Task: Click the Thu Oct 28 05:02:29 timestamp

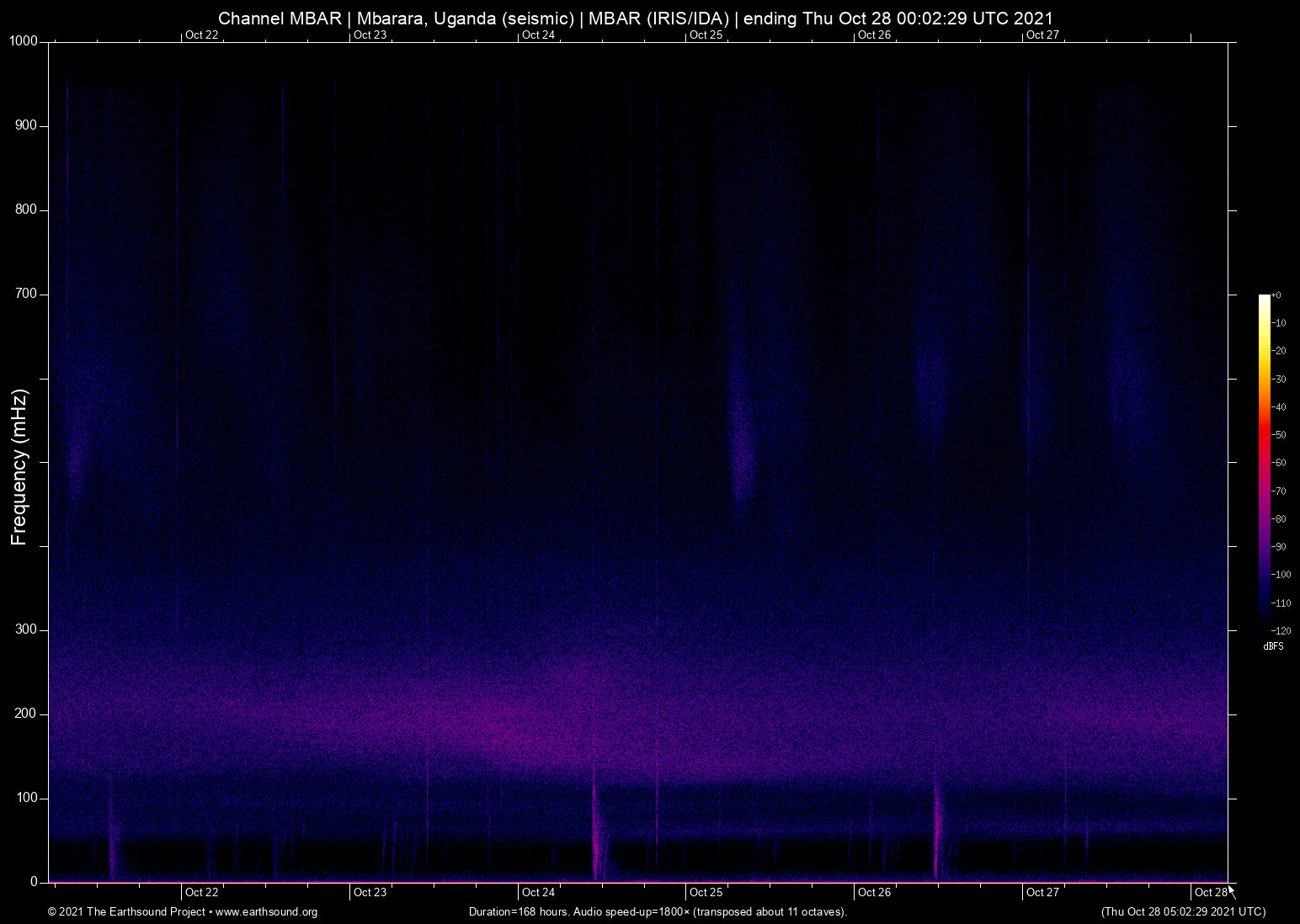Action: click(x=1183, y=911)
